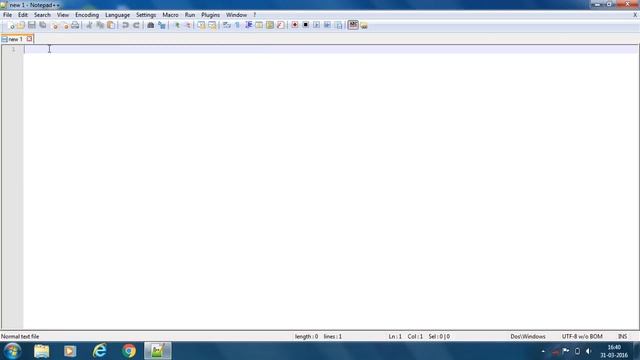Open the View menu

click(x=62, y=15)
